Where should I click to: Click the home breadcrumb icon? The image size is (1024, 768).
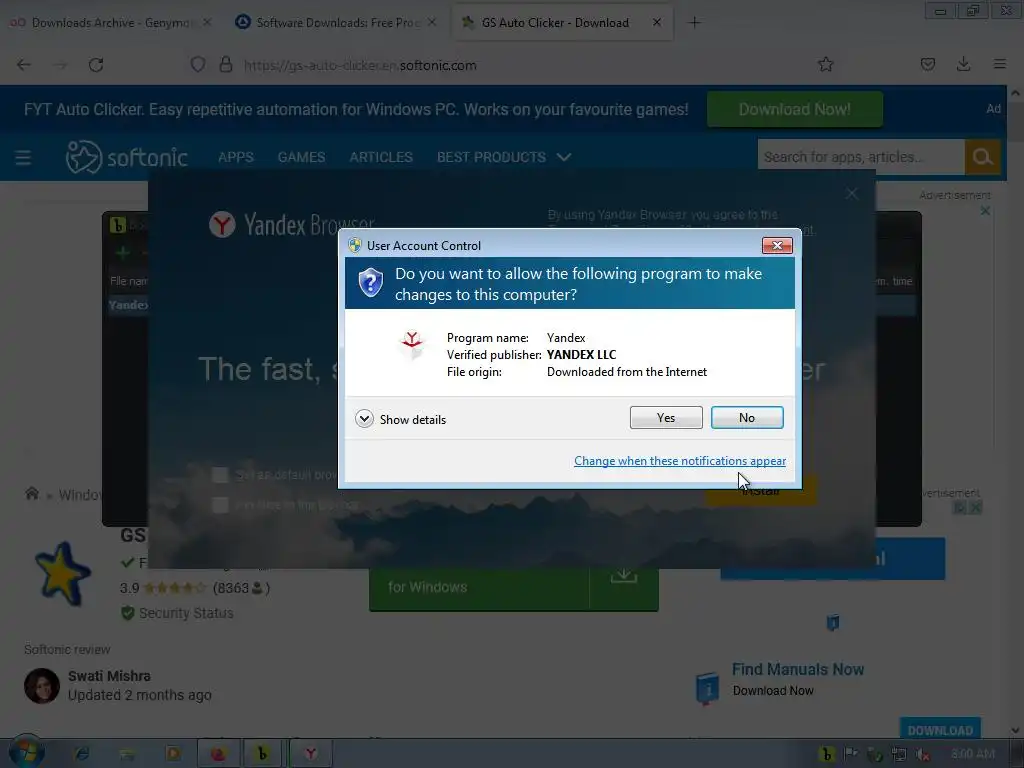[31, 494]
